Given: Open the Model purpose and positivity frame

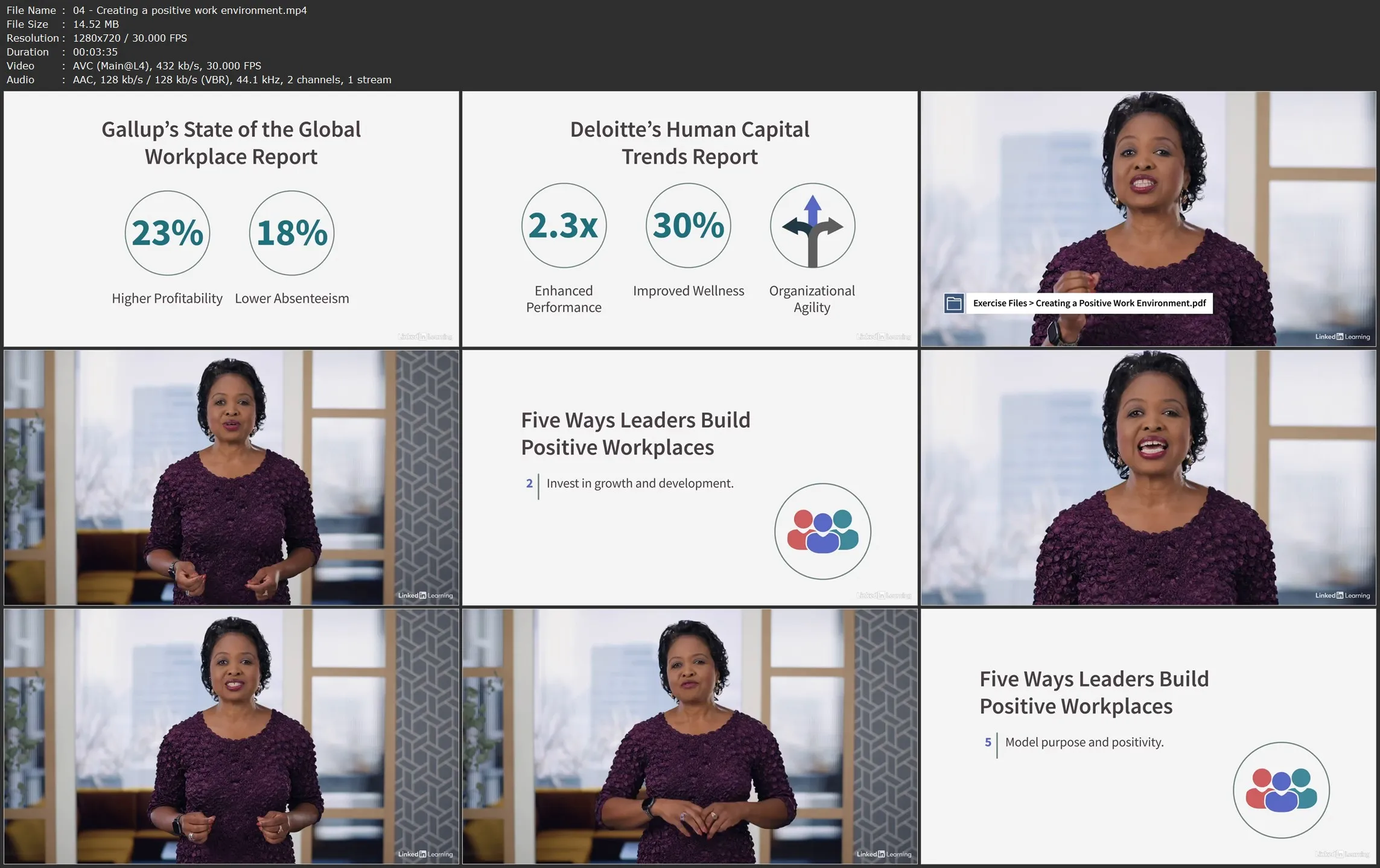Looking at the screenshot, I should pyautogui.click(x=1148, y=736).
